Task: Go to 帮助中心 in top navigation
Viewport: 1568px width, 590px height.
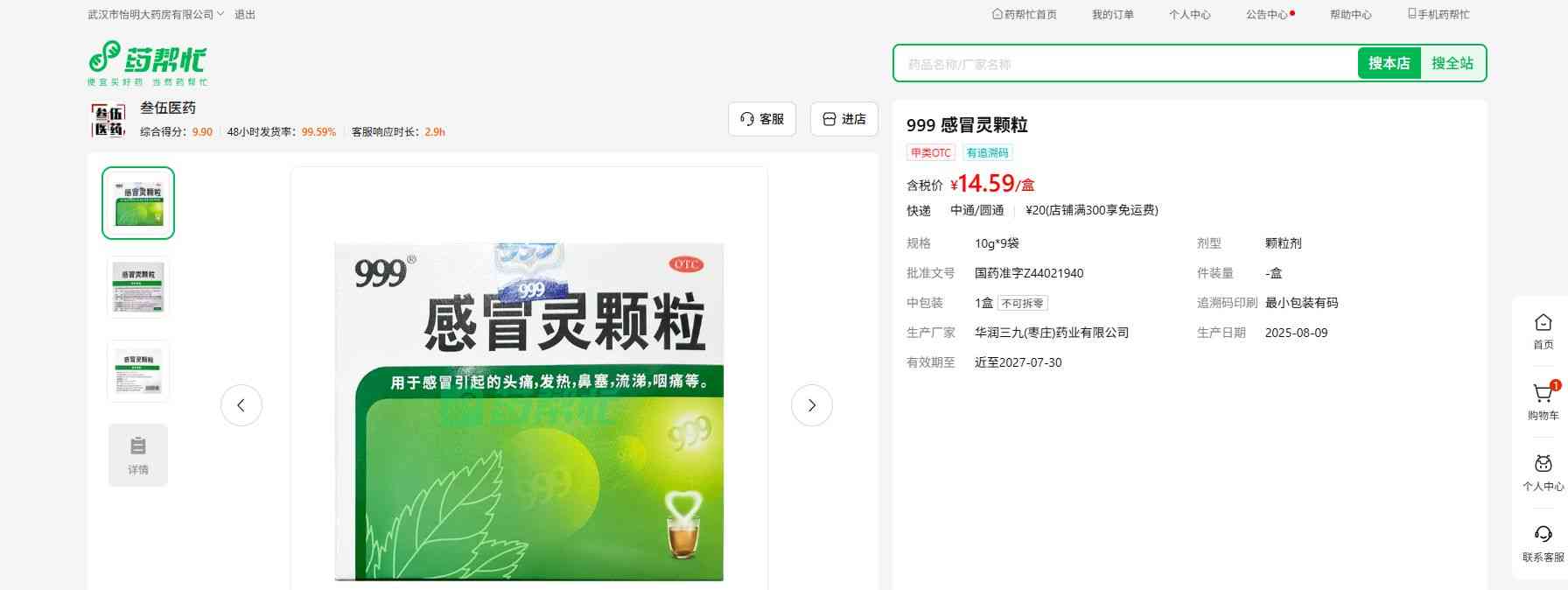Action: [1350, 15]
